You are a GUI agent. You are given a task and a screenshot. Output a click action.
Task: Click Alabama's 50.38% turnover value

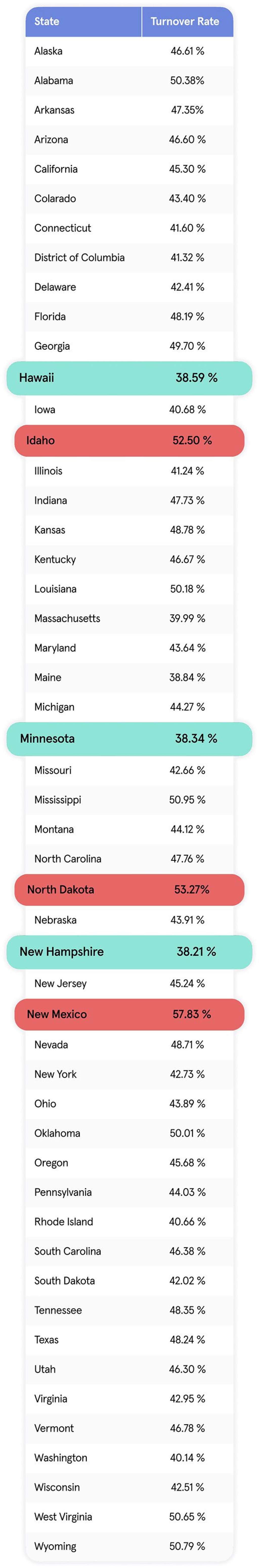pyautogui.click(x=187, y=80)
